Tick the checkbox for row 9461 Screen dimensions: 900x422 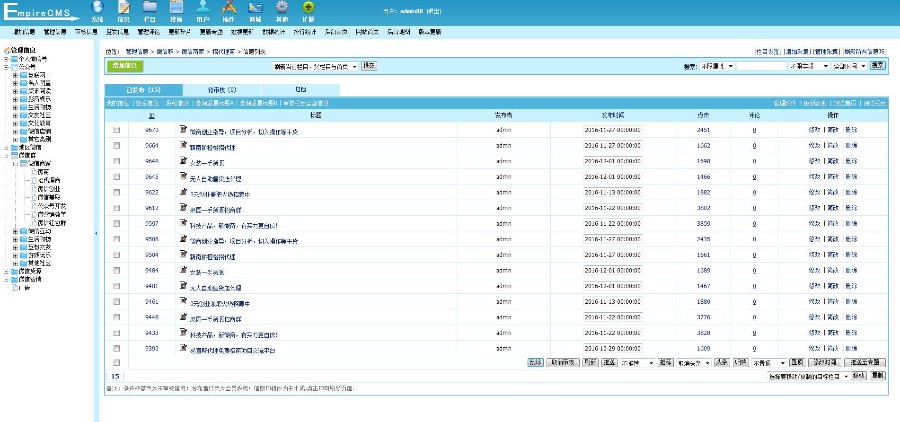click(117, 301)
